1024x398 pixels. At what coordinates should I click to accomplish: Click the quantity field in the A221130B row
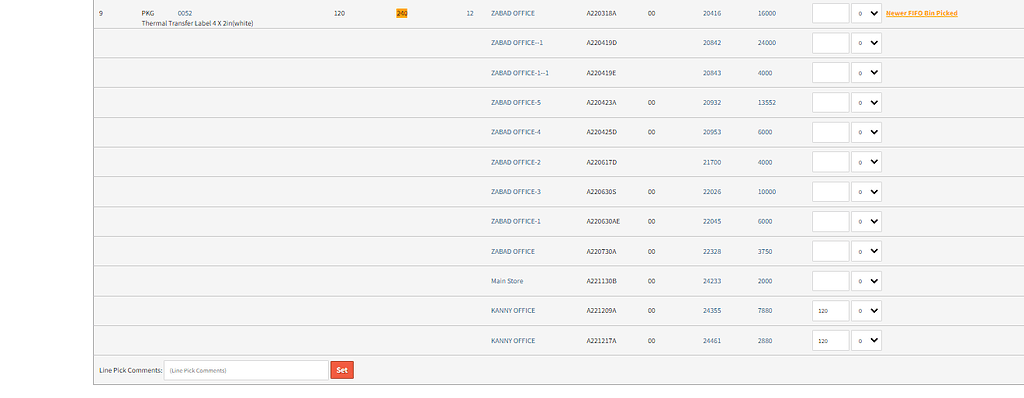[x=831, y=281]
